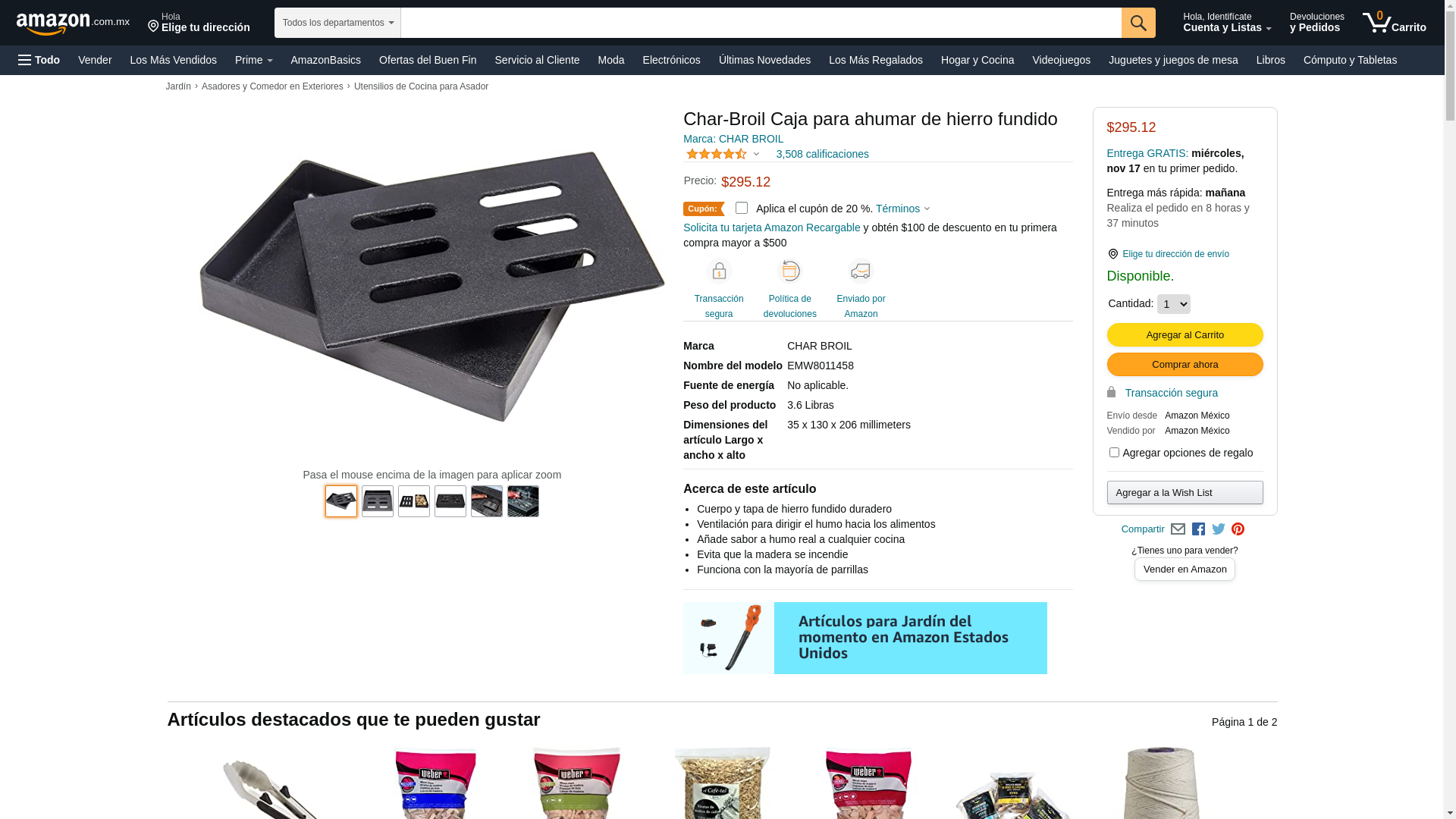The height and width of the screenshot is (819, 1456).
Task: Click the Amazon.com.mx logo
Action: click(x=73, y=24)
